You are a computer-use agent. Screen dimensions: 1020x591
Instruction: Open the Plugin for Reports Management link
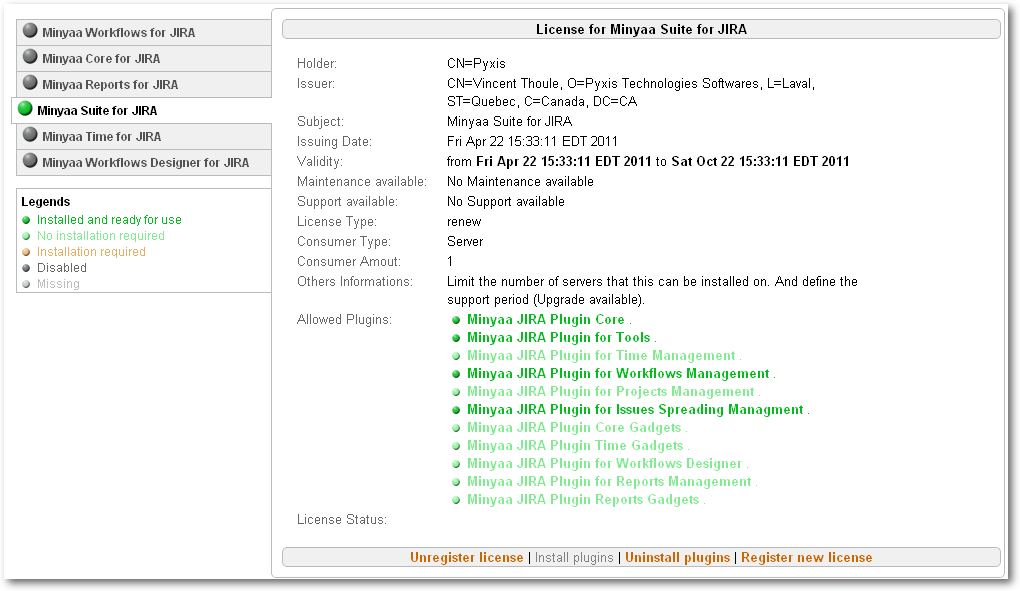[610, 482]
